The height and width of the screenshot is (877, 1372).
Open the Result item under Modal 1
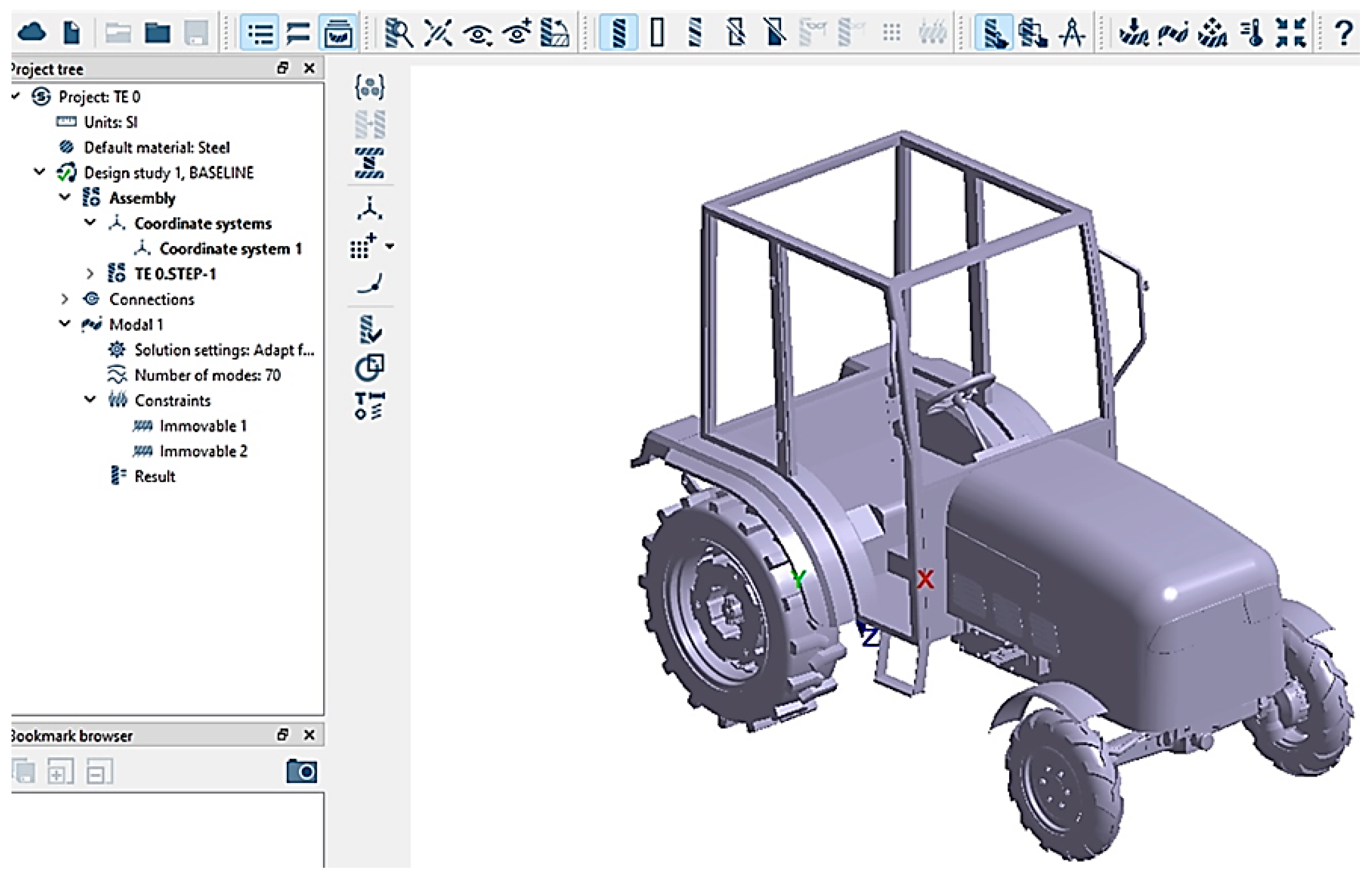click(x=154, y=477)
